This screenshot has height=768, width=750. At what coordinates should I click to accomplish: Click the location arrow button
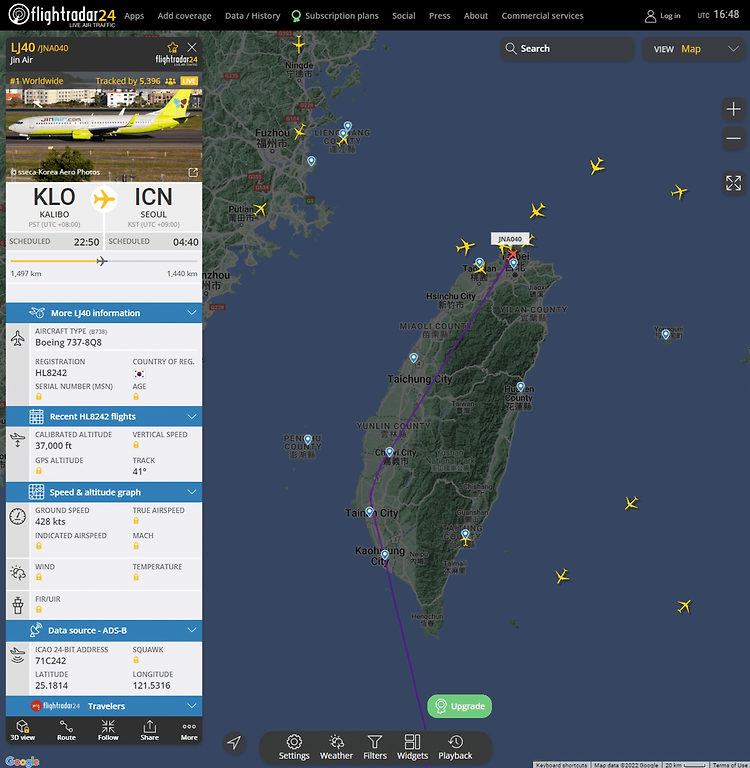(234, 742)
